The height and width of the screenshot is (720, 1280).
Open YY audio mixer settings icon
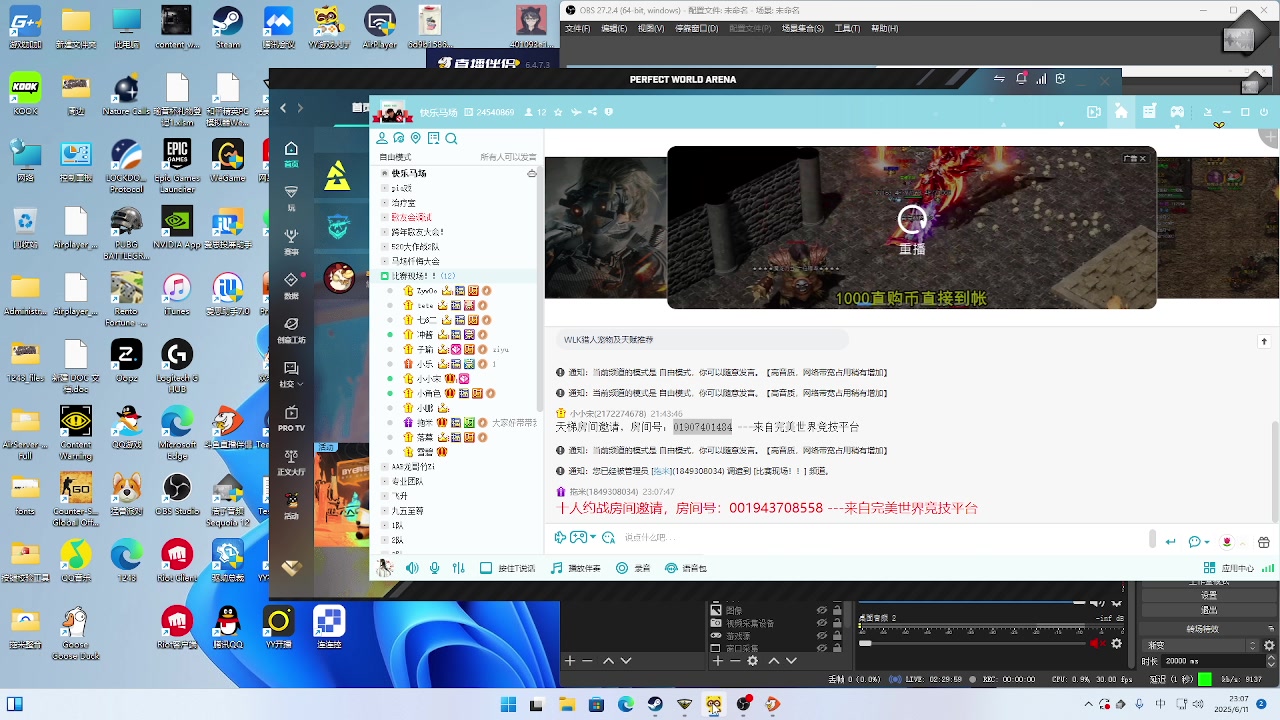pos(458,568)
